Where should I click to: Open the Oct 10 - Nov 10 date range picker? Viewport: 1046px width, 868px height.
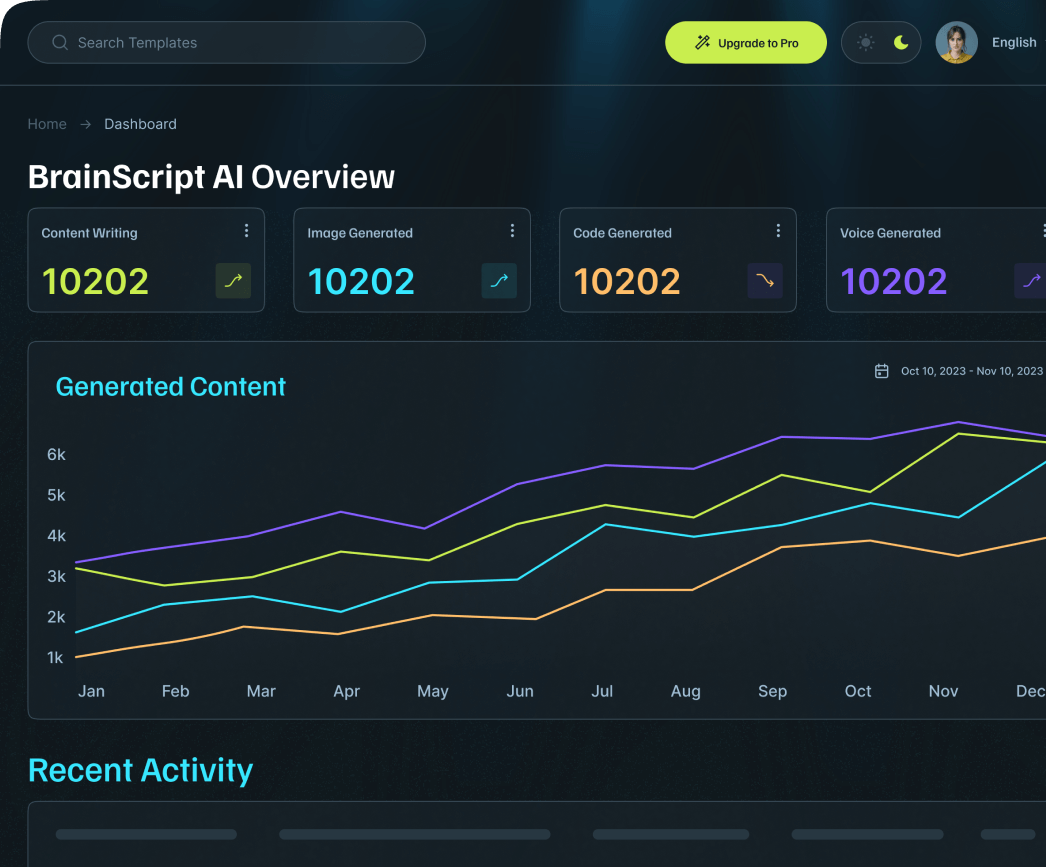971,370
